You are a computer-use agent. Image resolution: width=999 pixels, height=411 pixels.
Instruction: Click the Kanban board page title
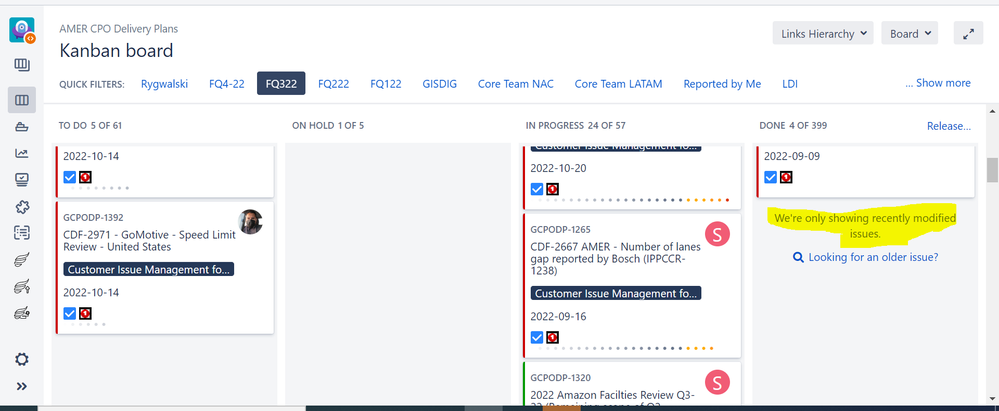point(116,50)
